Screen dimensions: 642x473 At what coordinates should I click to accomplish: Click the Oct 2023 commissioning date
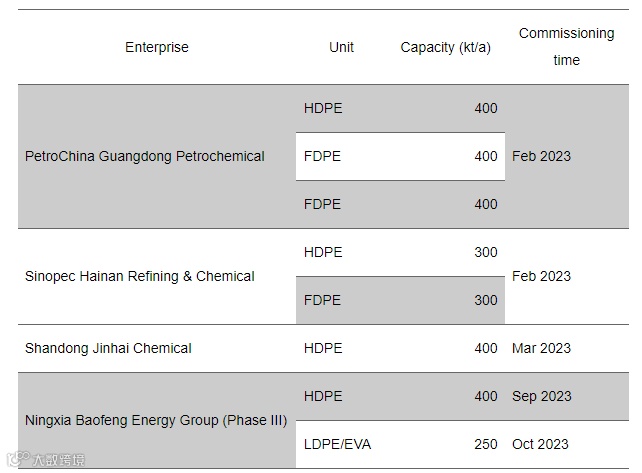tap(540, 444)
